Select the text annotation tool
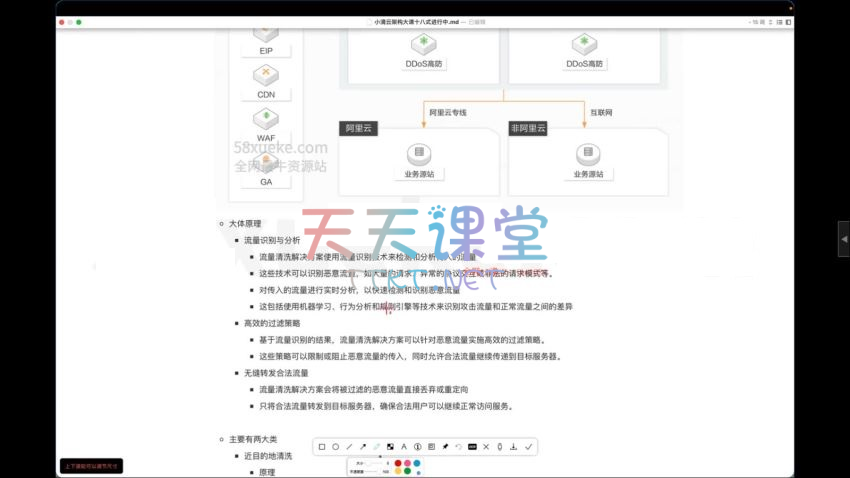The image size is (850, 478). [404, 447]
